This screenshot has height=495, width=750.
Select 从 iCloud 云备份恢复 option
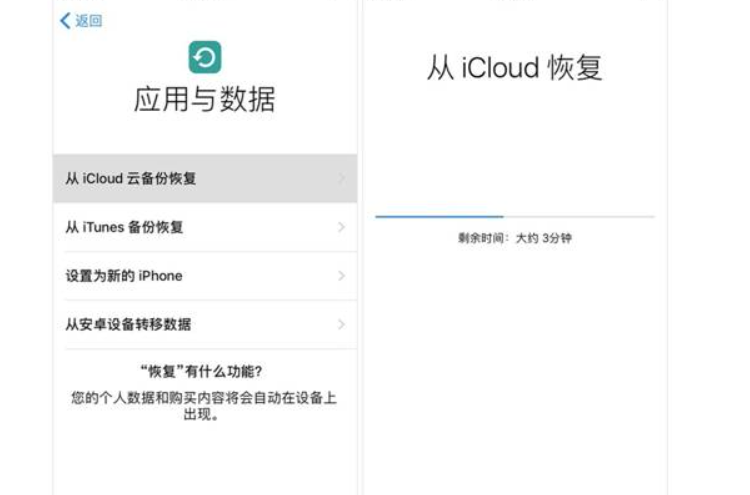pyautogui.click(x=130, y=179)
